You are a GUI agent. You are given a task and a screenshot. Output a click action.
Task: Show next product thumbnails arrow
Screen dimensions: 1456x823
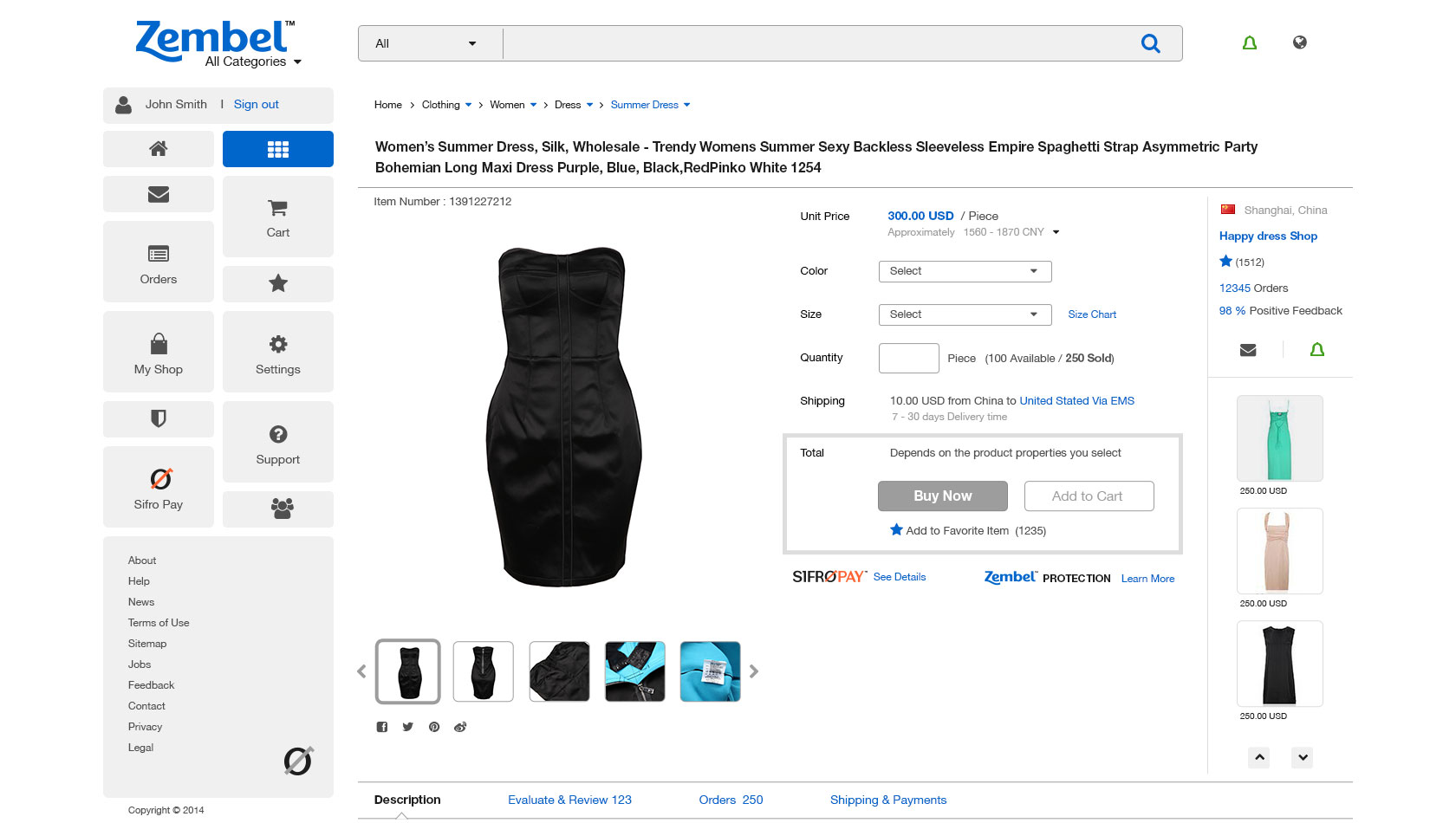pos(754,671)
